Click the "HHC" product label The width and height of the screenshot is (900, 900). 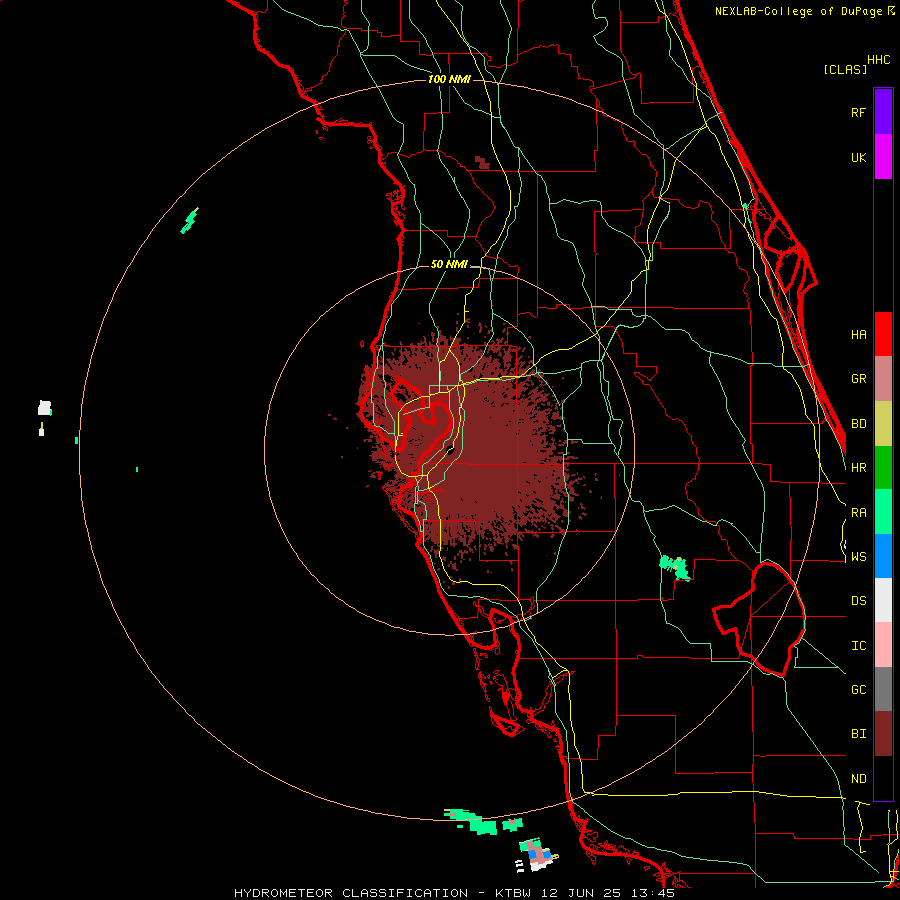879,60
